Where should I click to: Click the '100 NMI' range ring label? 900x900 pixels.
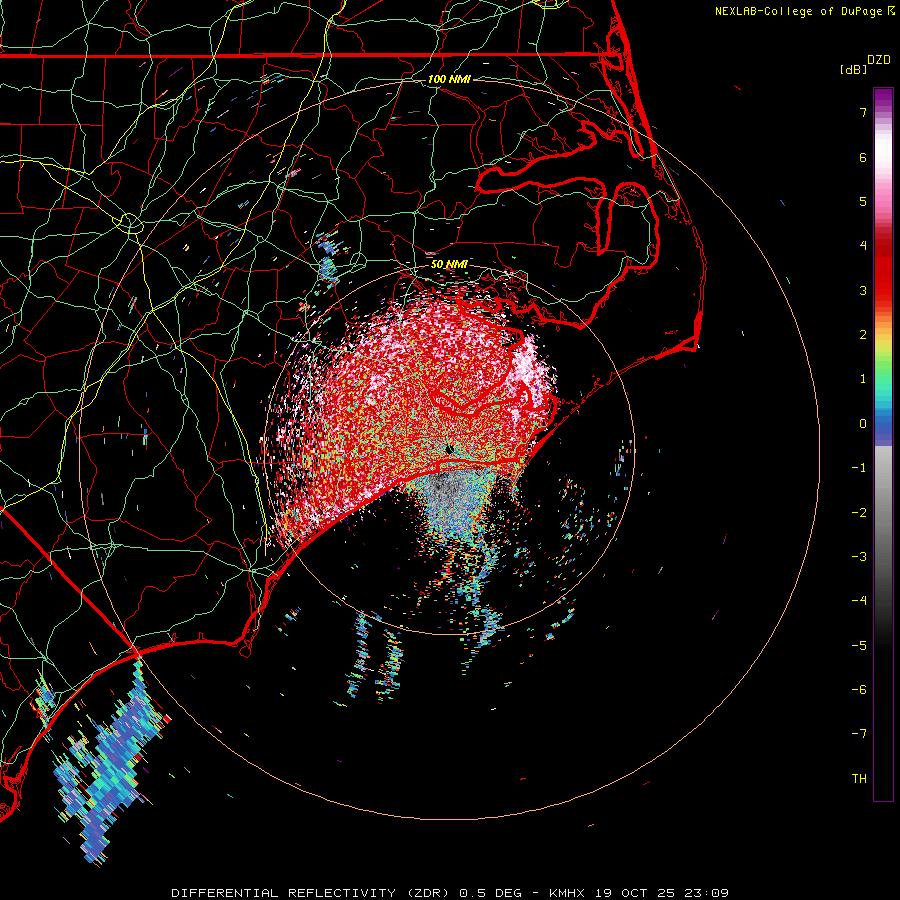coord(449,79)
